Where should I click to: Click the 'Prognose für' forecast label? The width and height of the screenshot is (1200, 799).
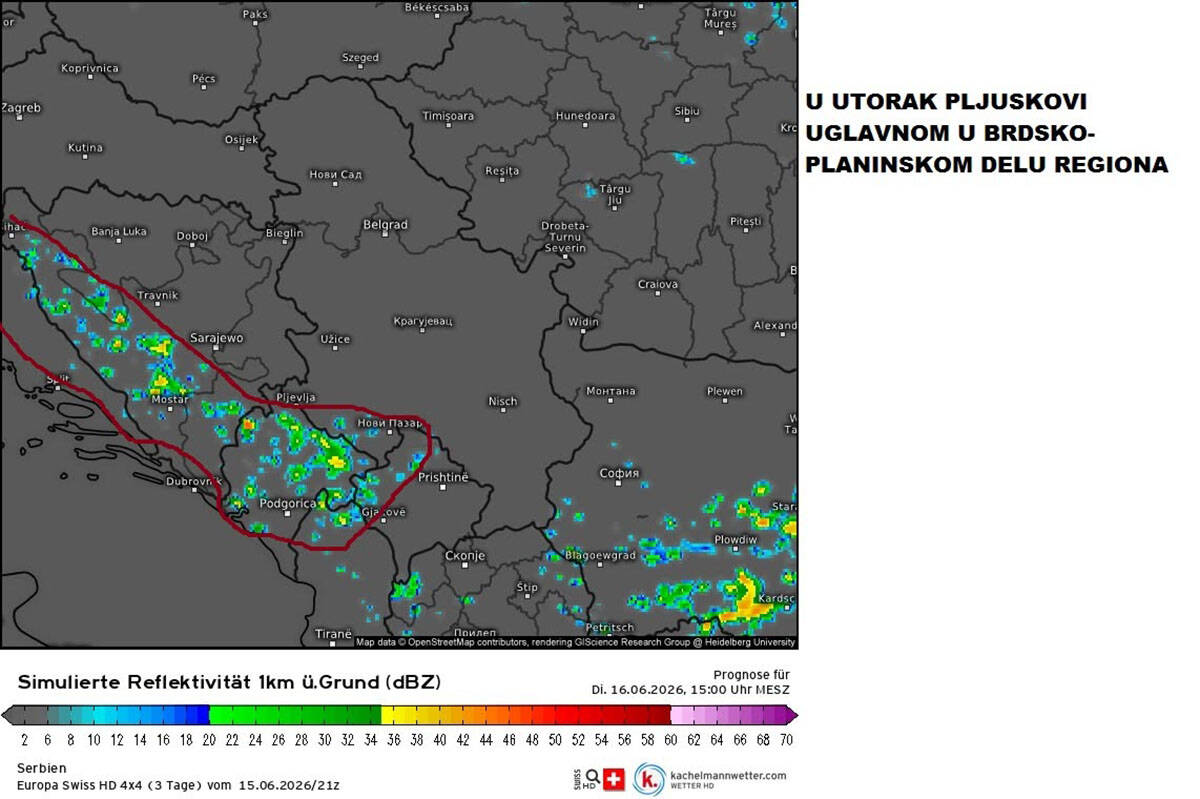pyautogui.click(x=751, y=675)
